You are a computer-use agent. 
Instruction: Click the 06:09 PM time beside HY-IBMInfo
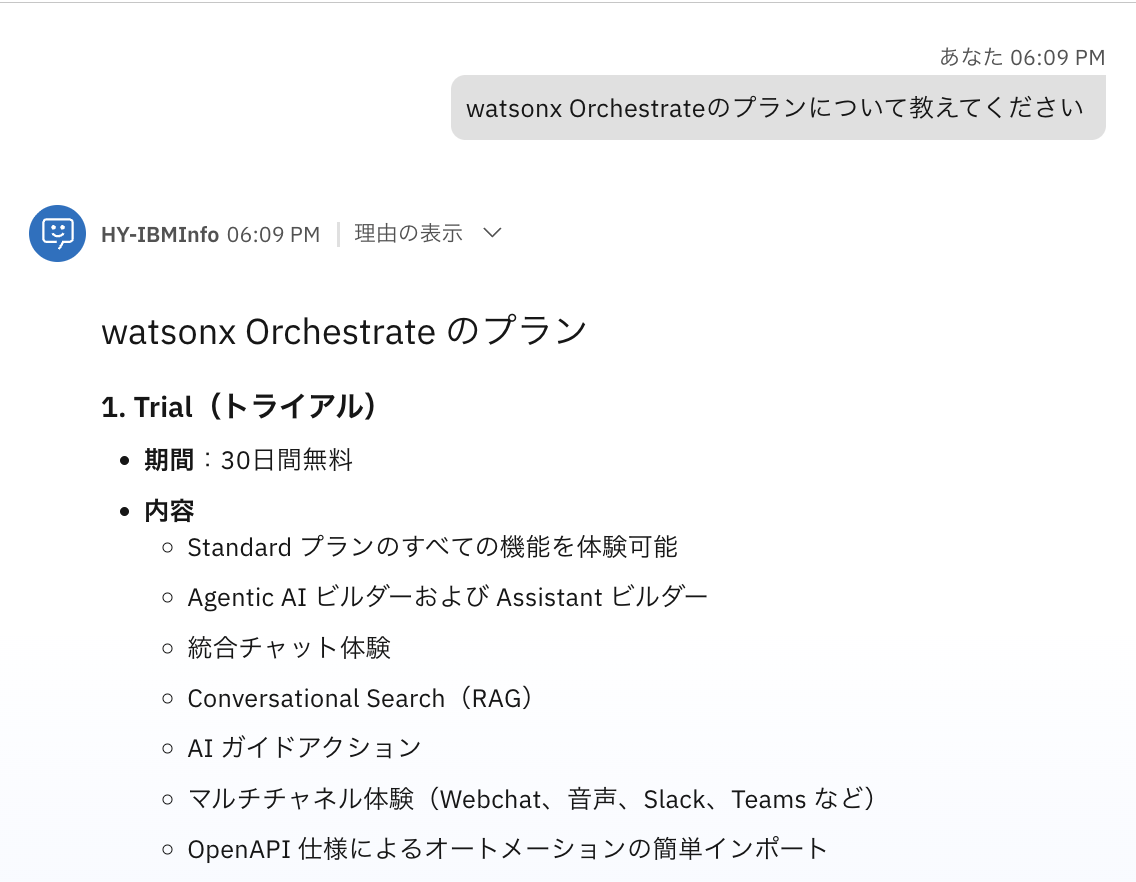click(x=273, y=235)
